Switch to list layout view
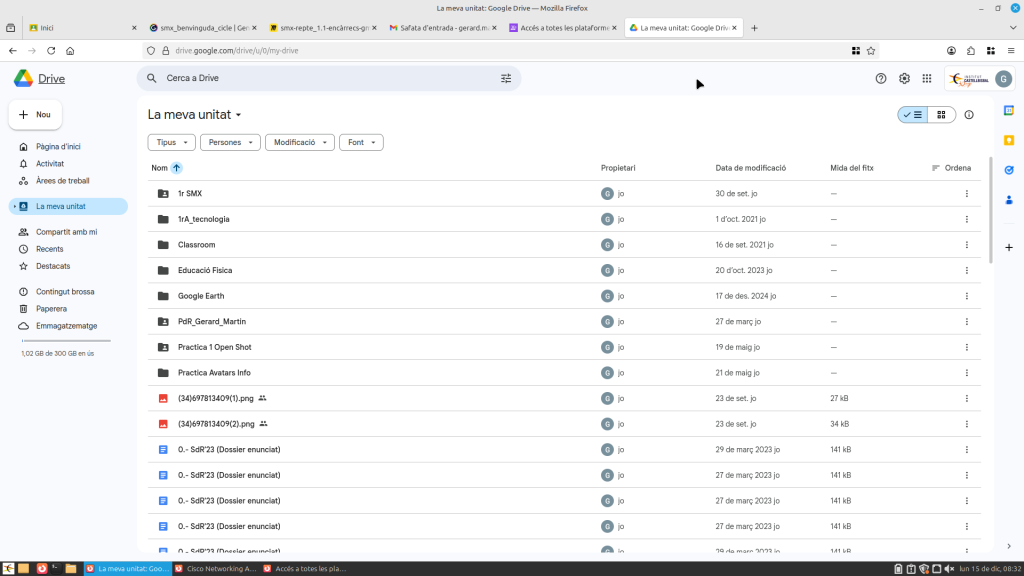Image resolution: width=1024 pixels, height=576 pixels. point(912,115)
